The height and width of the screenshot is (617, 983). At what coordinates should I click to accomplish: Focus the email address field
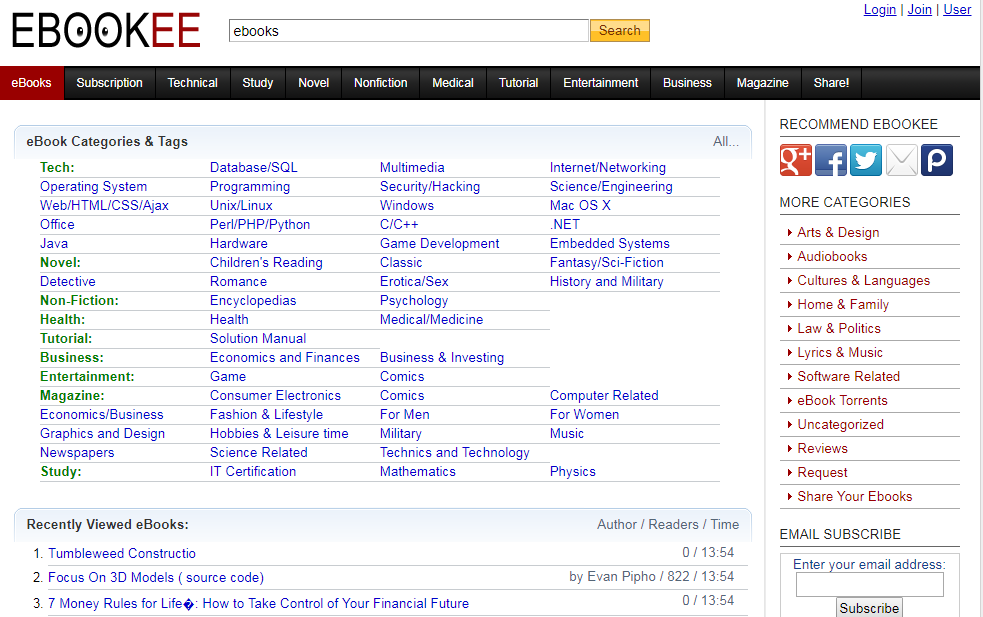click(x=870, y=585)
